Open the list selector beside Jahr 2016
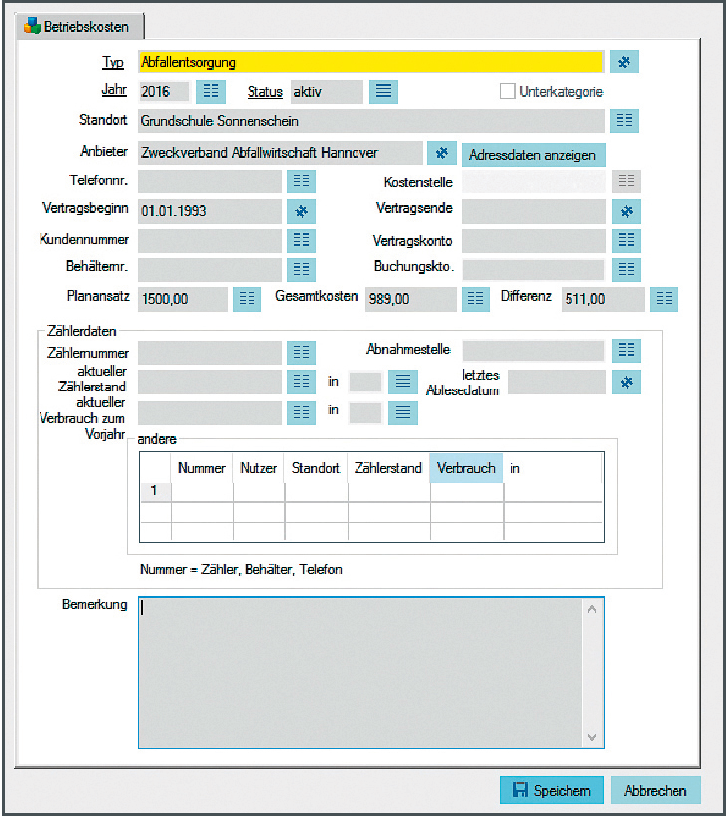The width and height of the screenshot is (727, 816). (x=211, y=92)
